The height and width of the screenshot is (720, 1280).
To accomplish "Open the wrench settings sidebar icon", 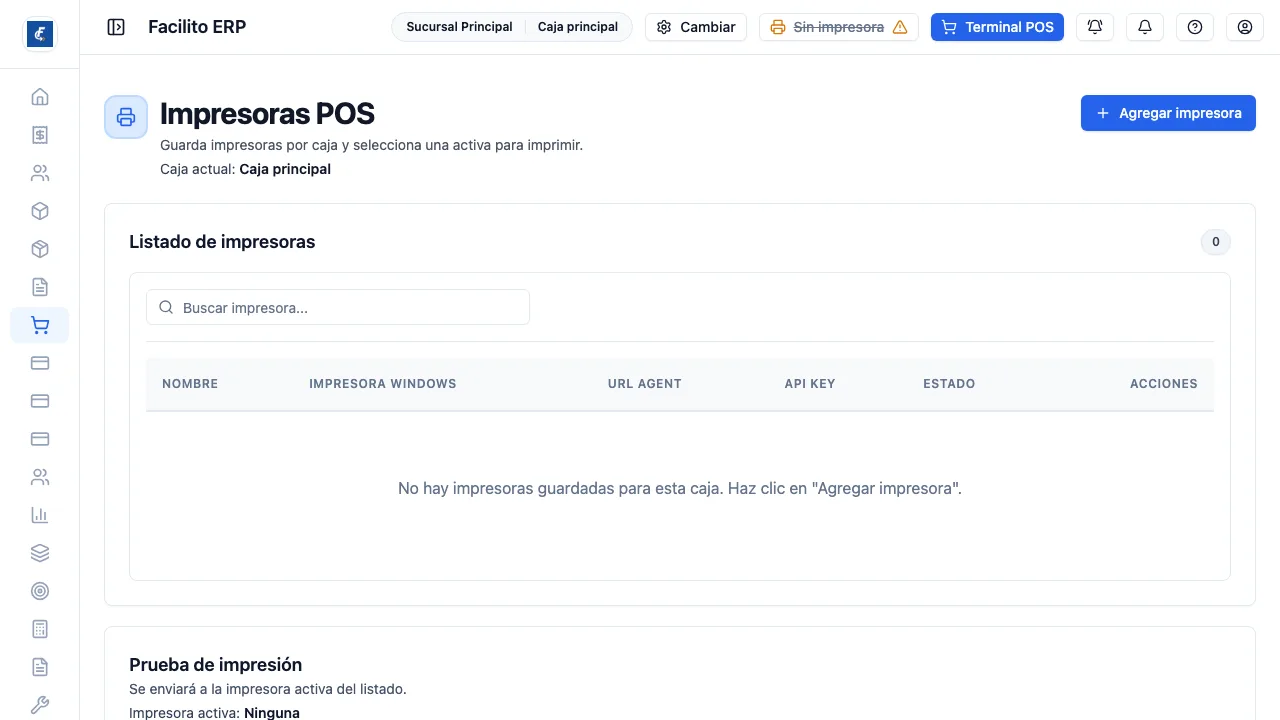I will [x=40, y=705].
